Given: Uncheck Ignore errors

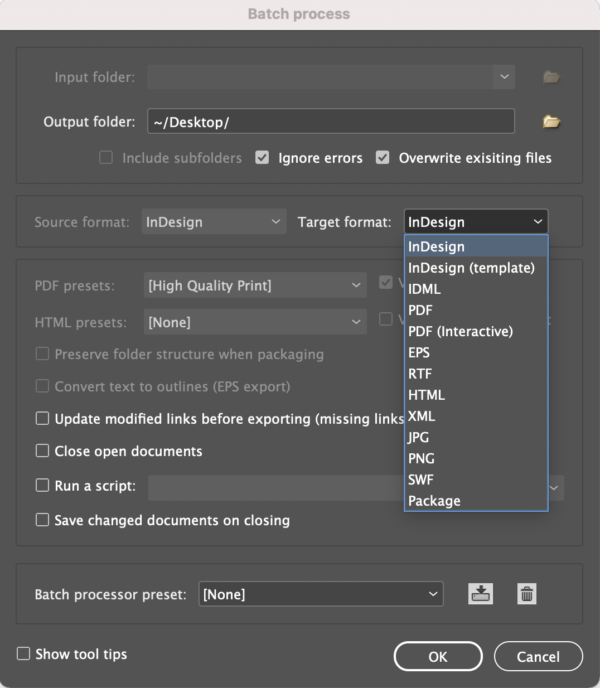Looking at the screenshot, I should point(262,158).
